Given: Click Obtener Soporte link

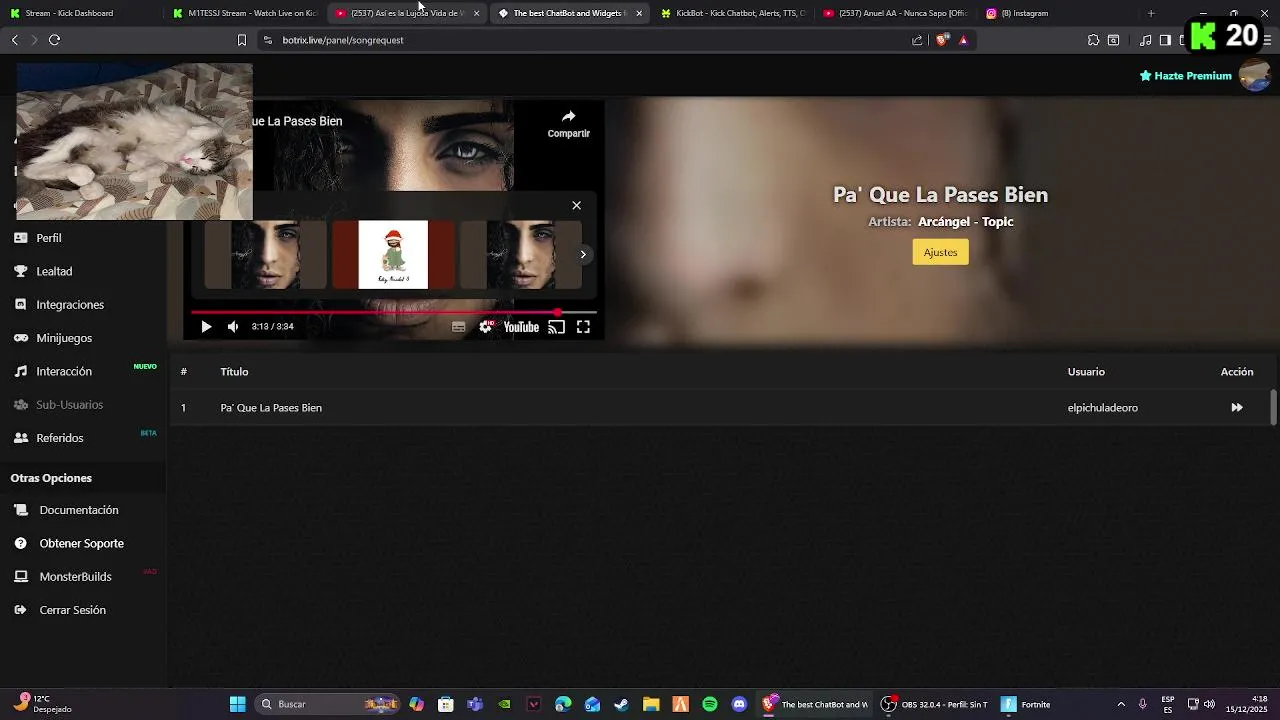Looking at the screenshot, I should (x=82, y=543).
